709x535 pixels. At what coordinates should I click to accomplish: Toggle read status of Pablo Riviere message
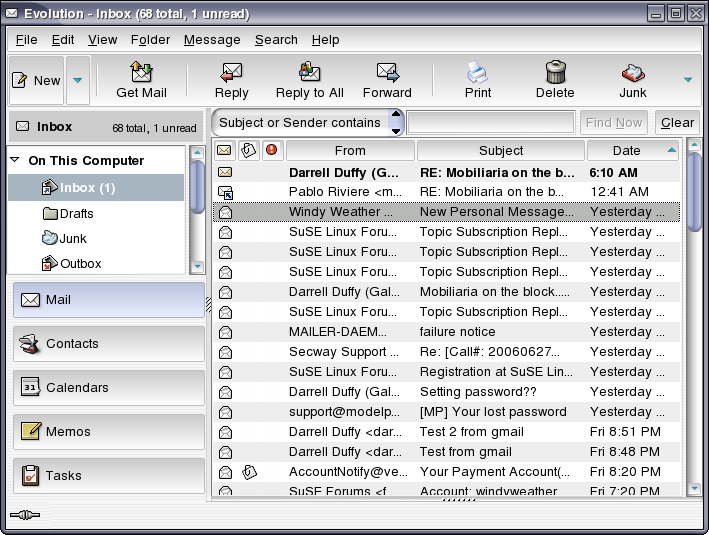pyautogui.click(x=225, y=192)
